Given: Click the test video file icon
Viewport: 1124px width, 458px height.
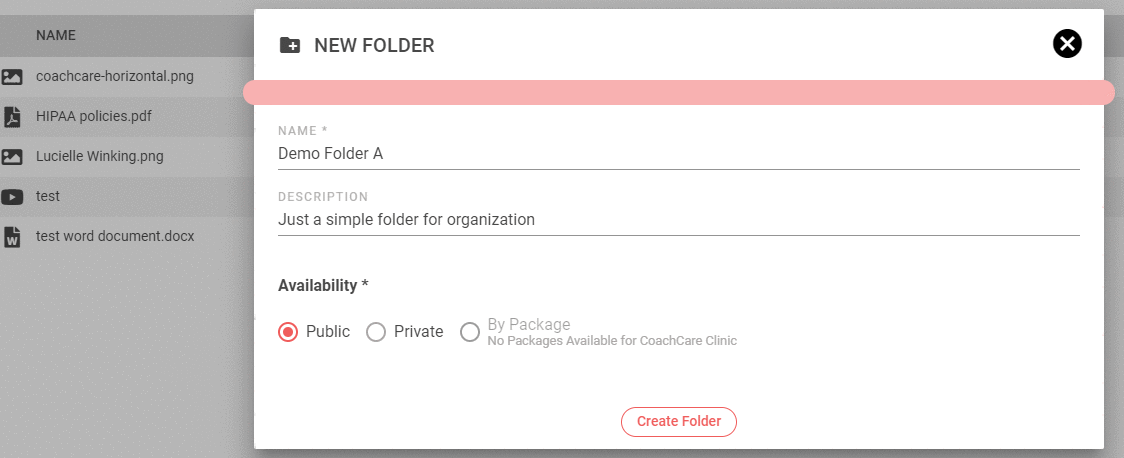Looking at the screenshot, I should [x=12, y=197].
